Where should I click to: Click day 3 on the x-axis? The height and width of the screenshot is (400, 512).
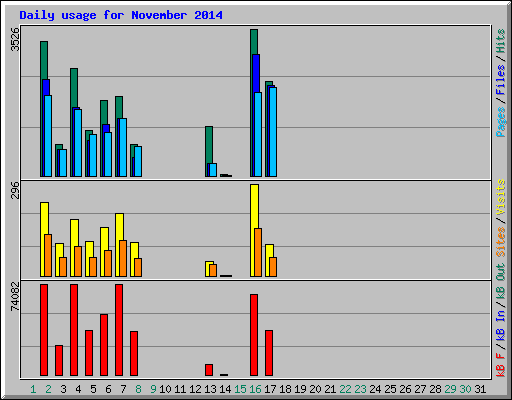click(63, 389)
